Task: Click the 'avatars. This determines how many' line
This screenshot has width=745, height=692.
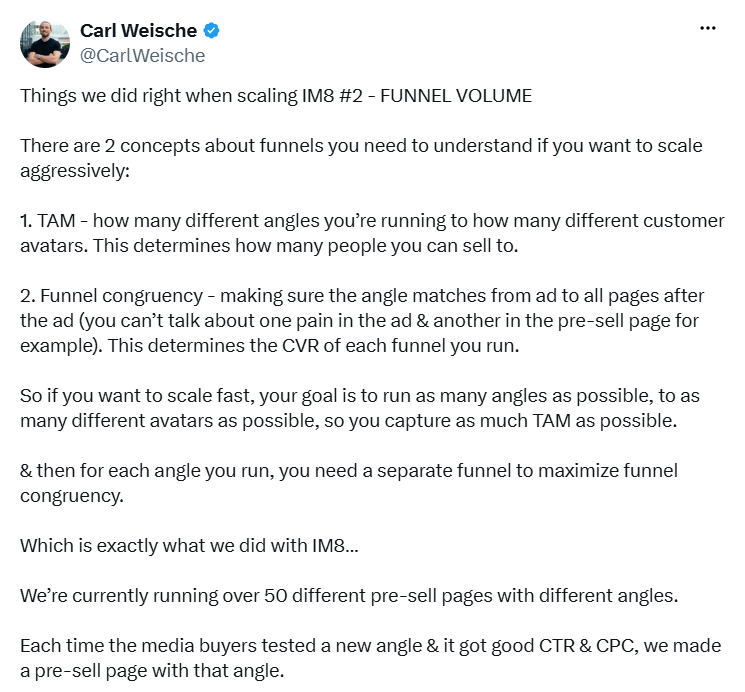Action: (x=269, y=246)
